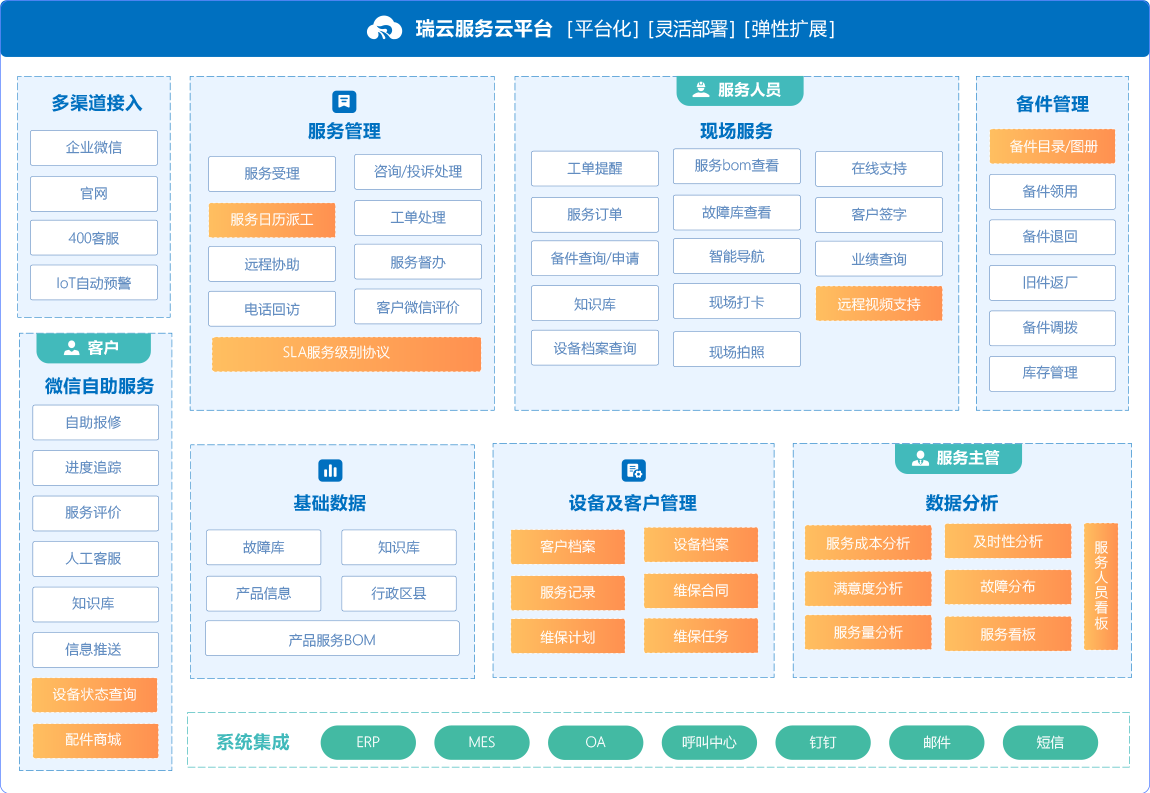The image size is (1150, 793).
Task: Click the 呼叫中心 integration pill
Action: [709, 742]
